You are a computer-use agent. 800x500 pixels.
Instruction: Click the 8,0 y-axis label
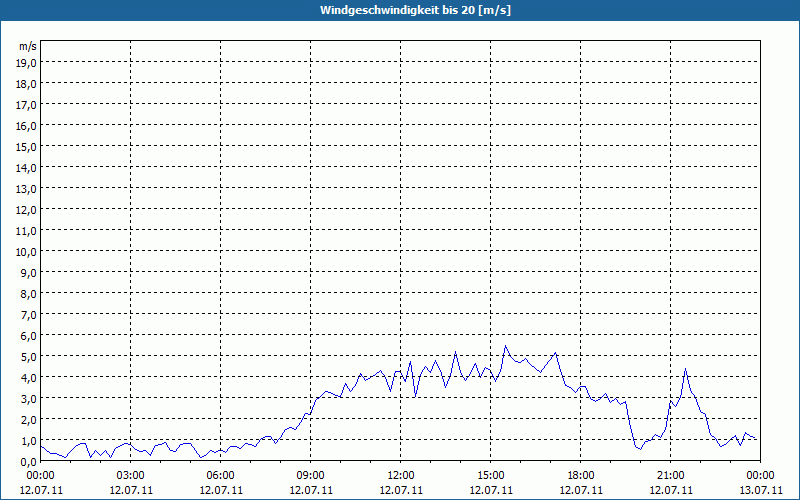click(x=29, y=294)
